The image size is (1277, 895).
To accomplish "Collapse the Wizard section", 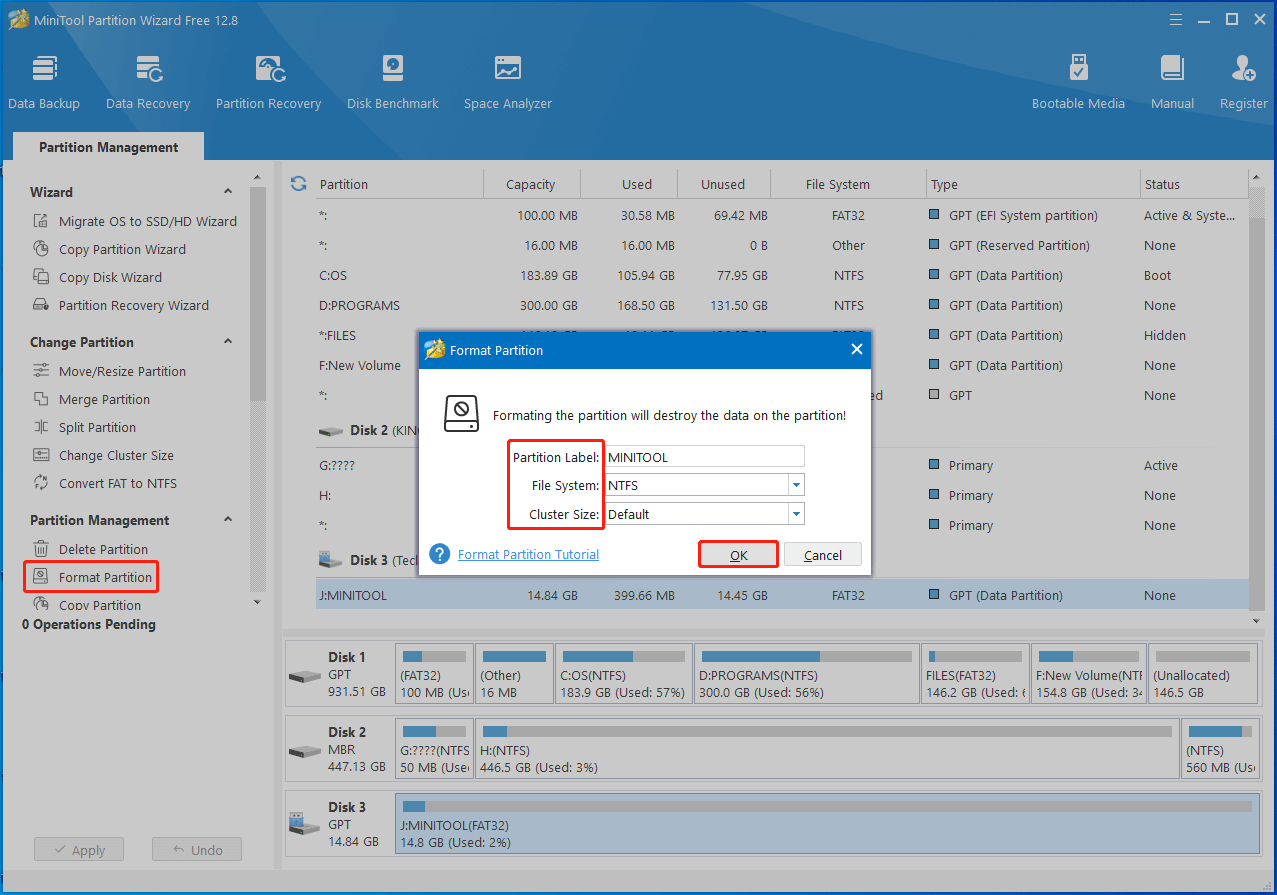I will pyautogui.click(x=228, y=192).
